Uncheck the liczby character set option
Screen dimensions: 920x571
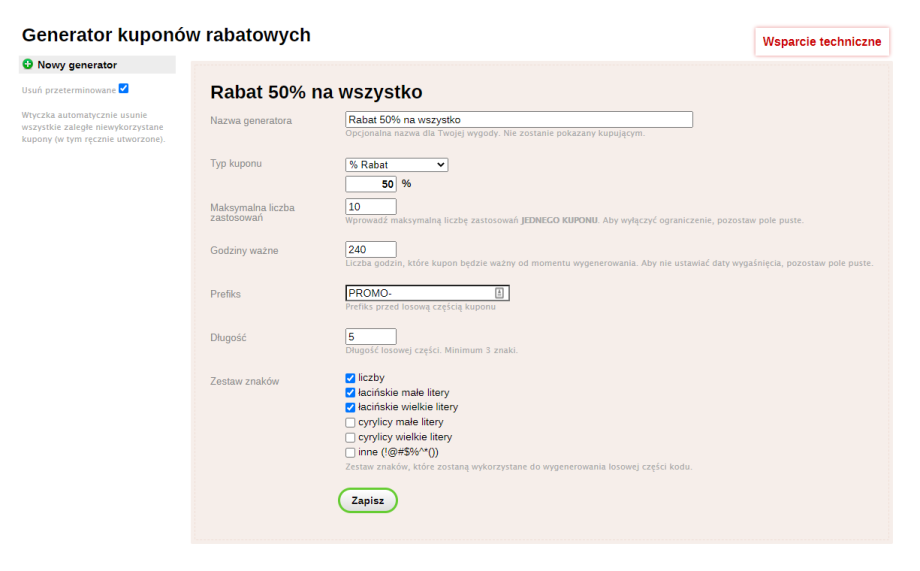[x=350, y=378]
